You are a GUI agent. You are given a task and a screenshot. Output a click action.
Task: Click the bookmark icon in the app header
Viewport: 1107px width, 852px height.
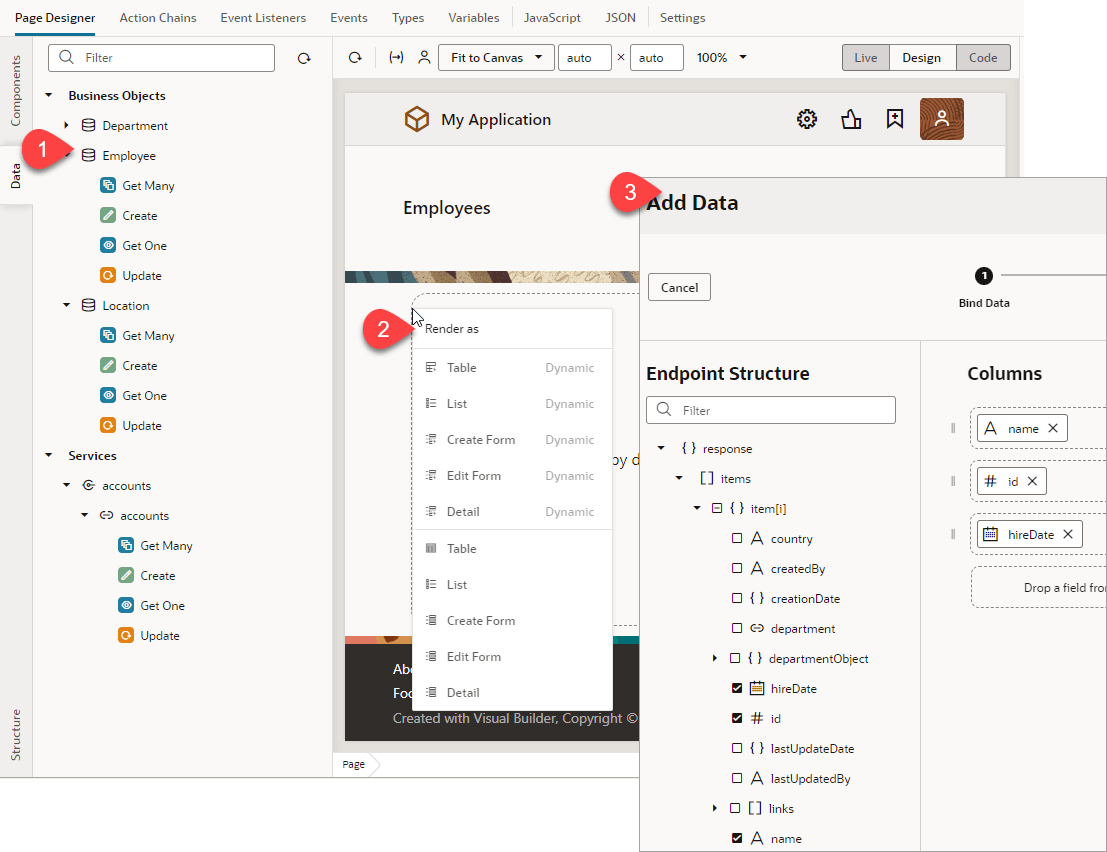pyautogui.click(x=894, y=118)
